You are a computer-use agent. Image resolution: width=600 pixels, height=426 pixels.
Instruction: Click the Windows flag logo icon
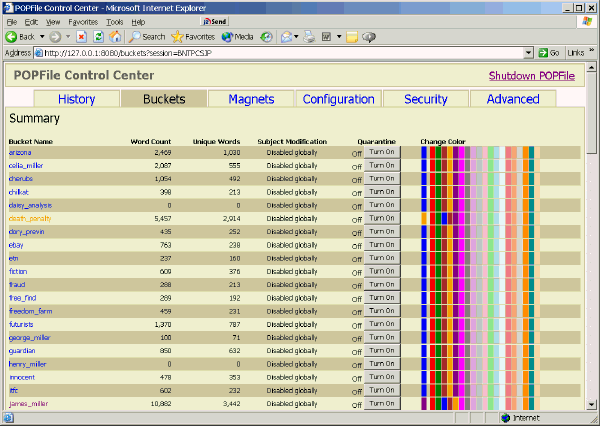click(587, 21)
